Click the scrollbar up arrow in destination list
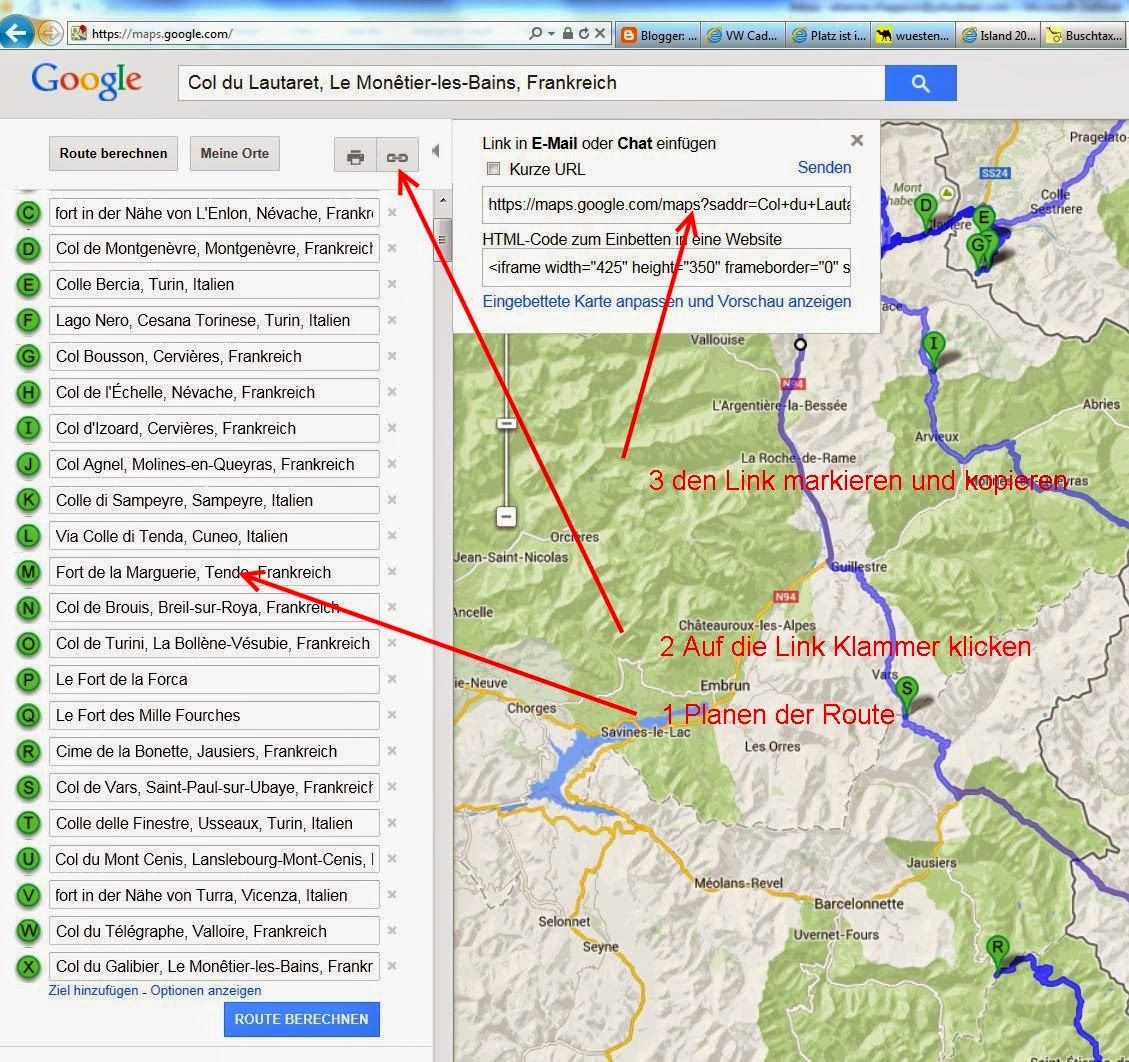Screen dimensions: 1129x1062 pyautogui.click(x=443, y=200)
